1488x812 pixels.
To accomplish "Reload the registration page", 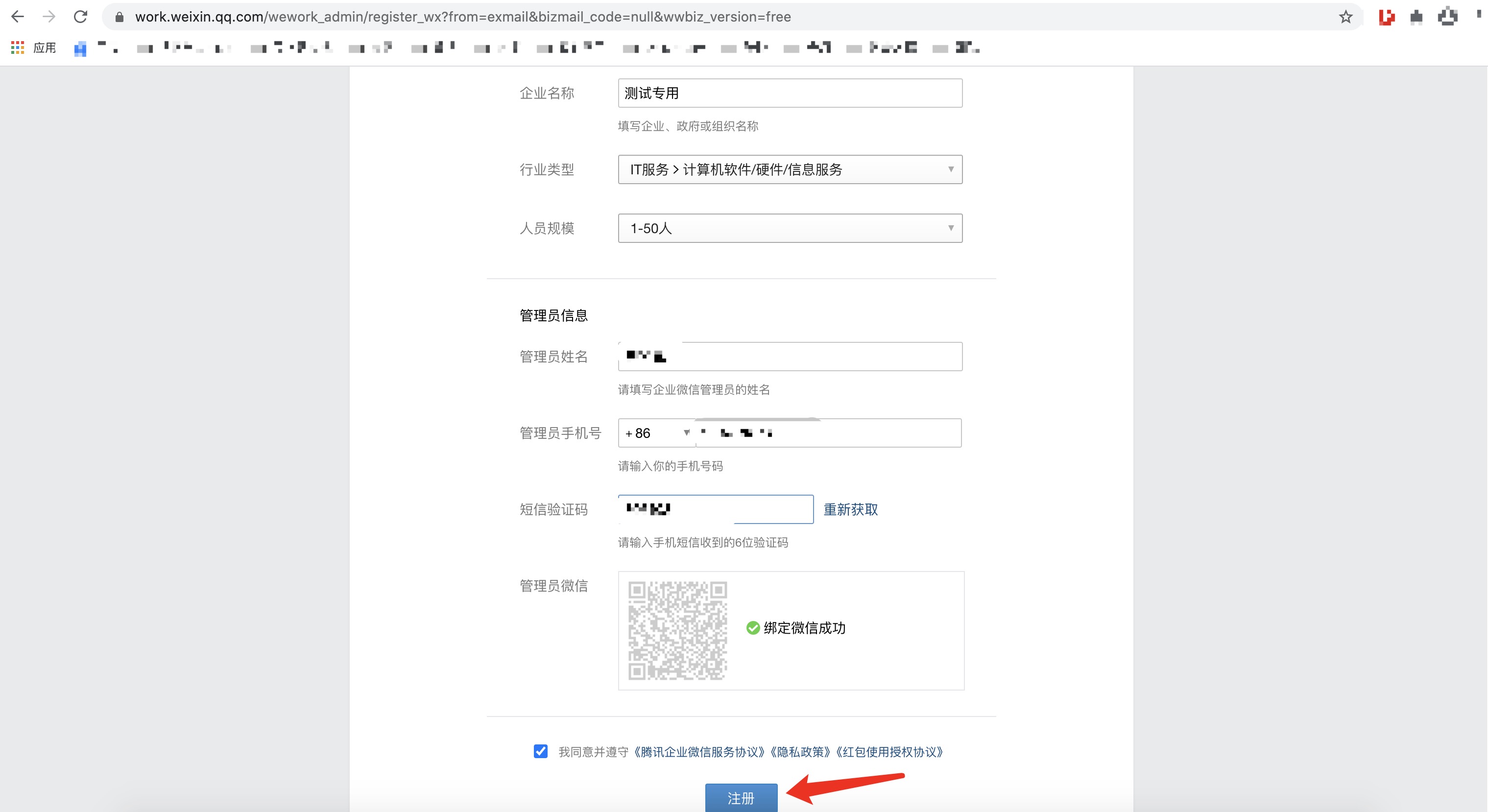I will 81,16.
